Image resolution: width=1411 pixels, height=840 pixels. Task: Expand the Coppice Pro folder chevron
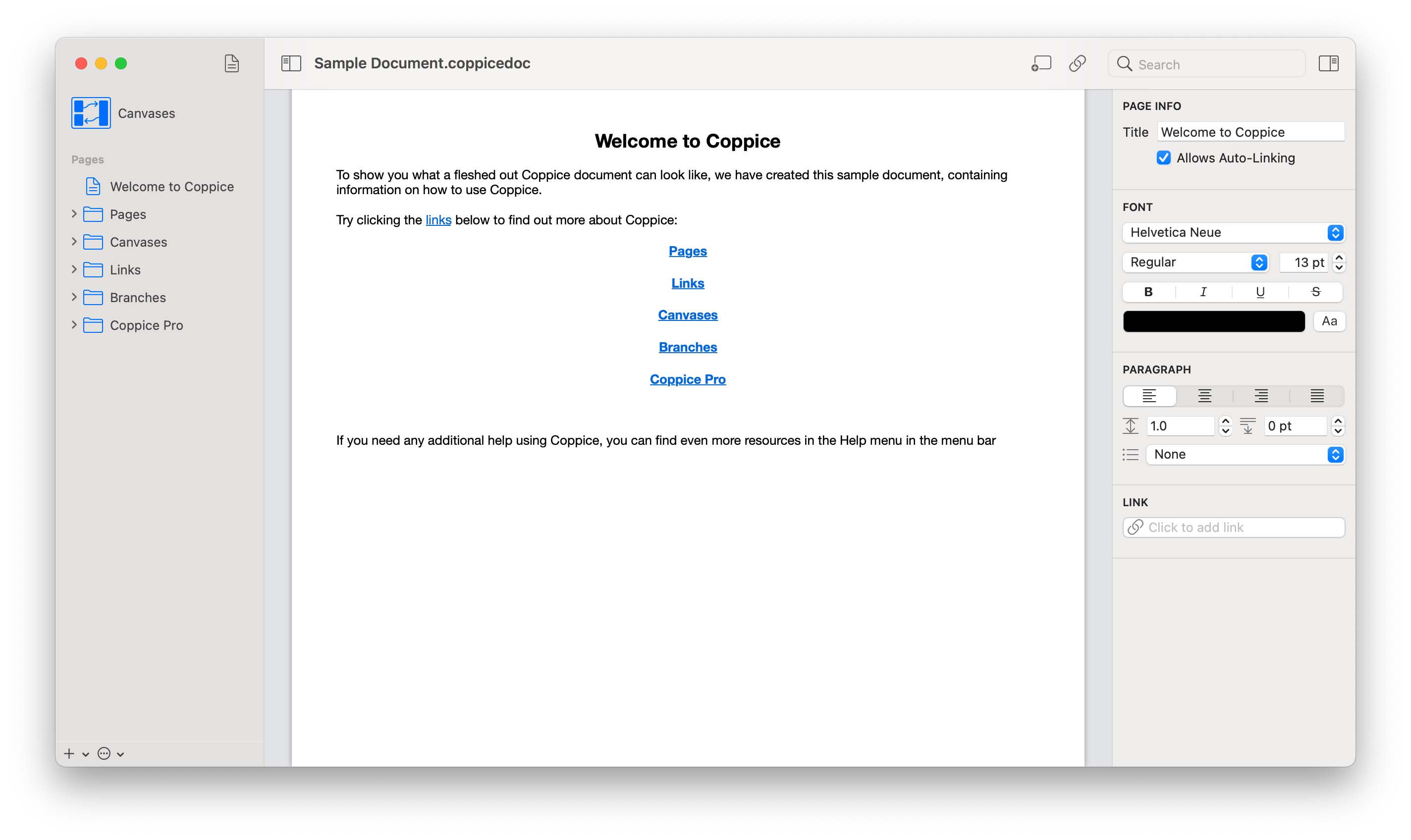[74, 325]
